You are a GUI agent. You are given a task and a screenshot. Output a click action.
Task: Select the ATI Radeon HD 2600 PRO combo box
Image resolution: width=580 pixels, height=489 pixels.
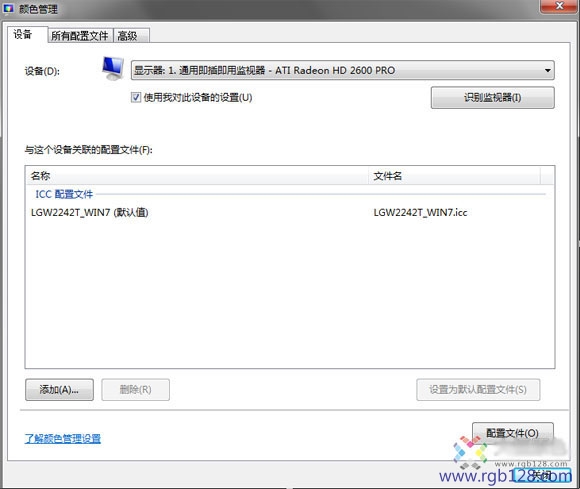click(343, 70)
